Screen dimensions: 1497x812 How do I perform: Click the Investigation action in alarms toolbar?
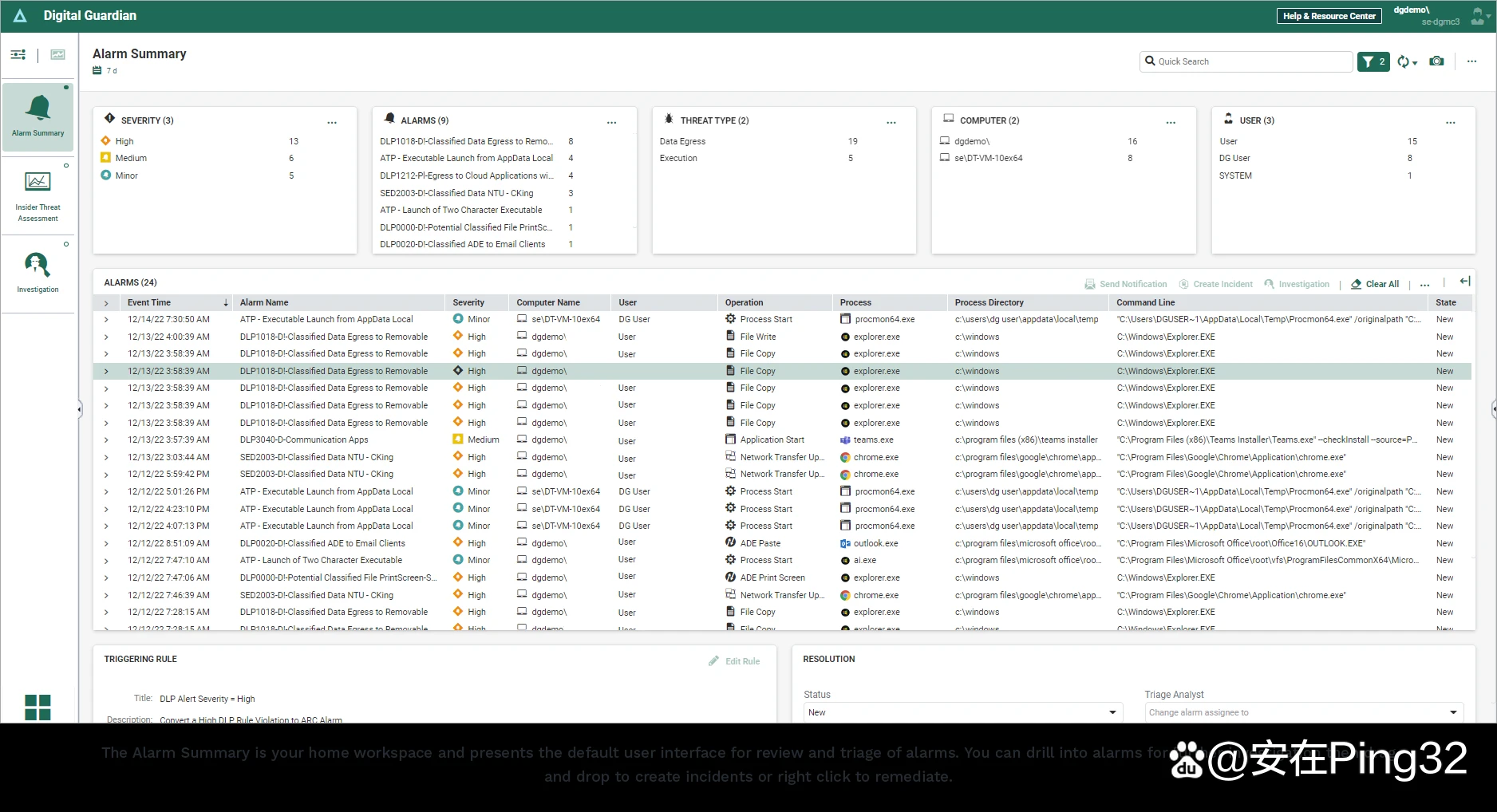1297,284
